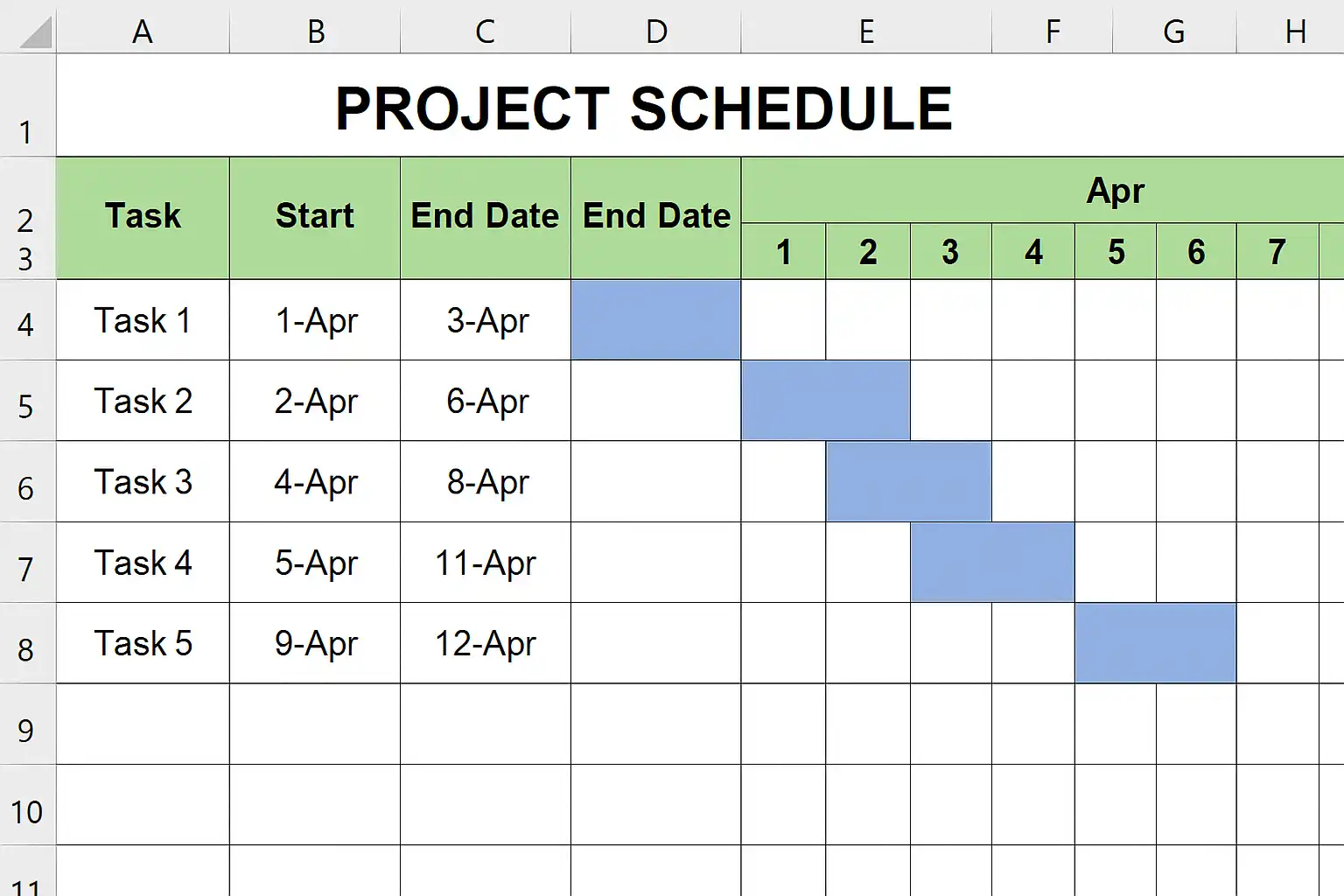This screenshot has height=896, width=1344.
Task: Select the green Task header cell
Action: [x=143, y=217]
